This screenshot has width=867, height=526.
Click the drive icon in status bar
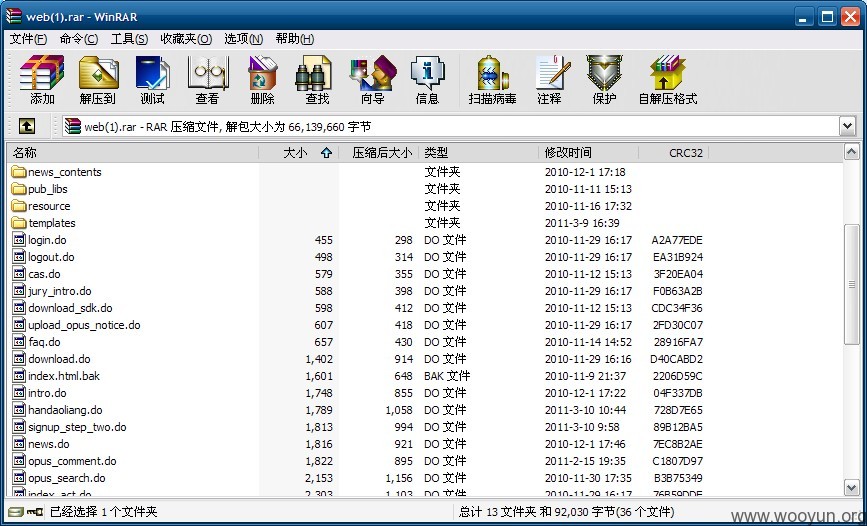click(x=16, y=512)
